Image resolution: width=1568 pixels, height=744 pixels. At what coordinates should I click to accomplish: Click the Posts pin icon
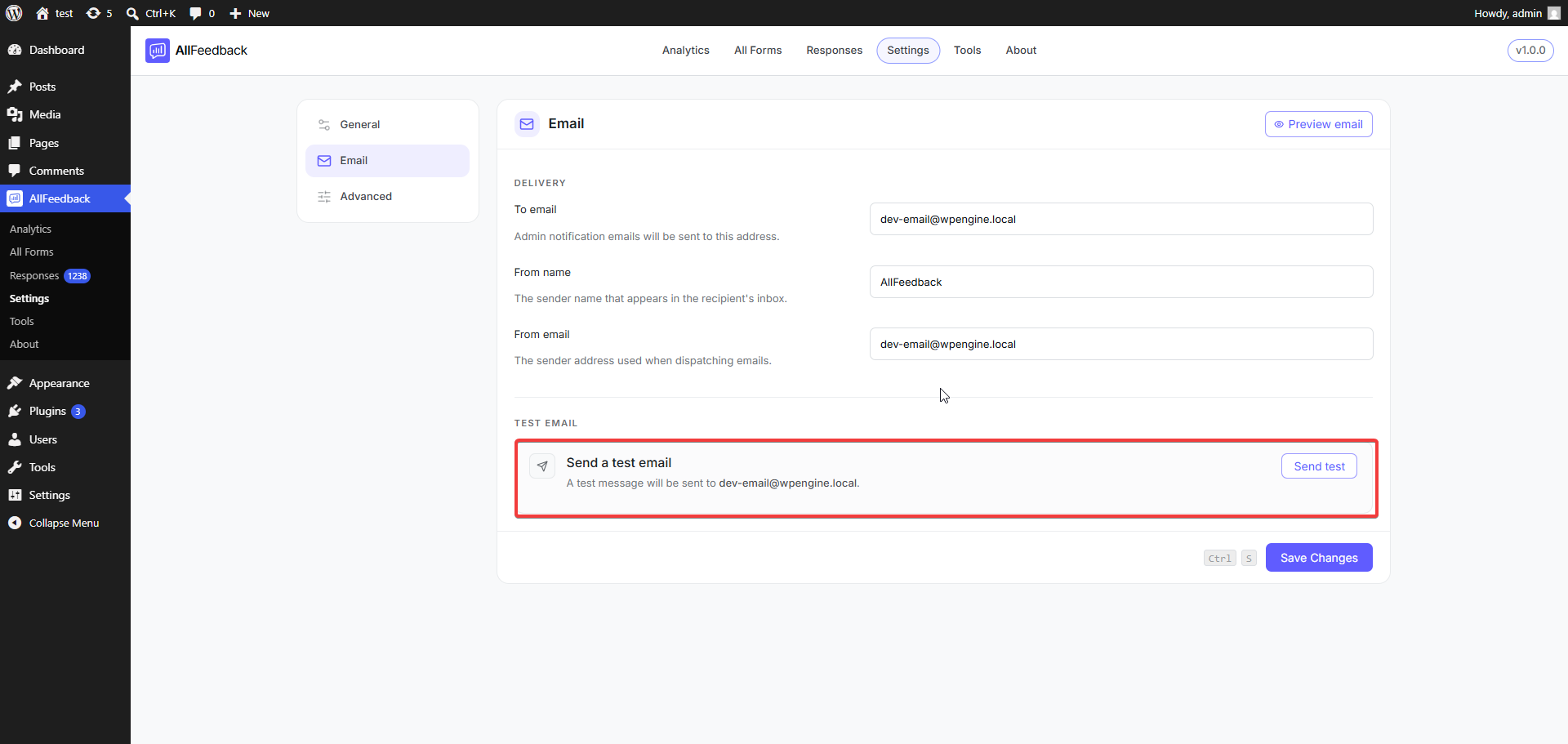tap(15, 87)
